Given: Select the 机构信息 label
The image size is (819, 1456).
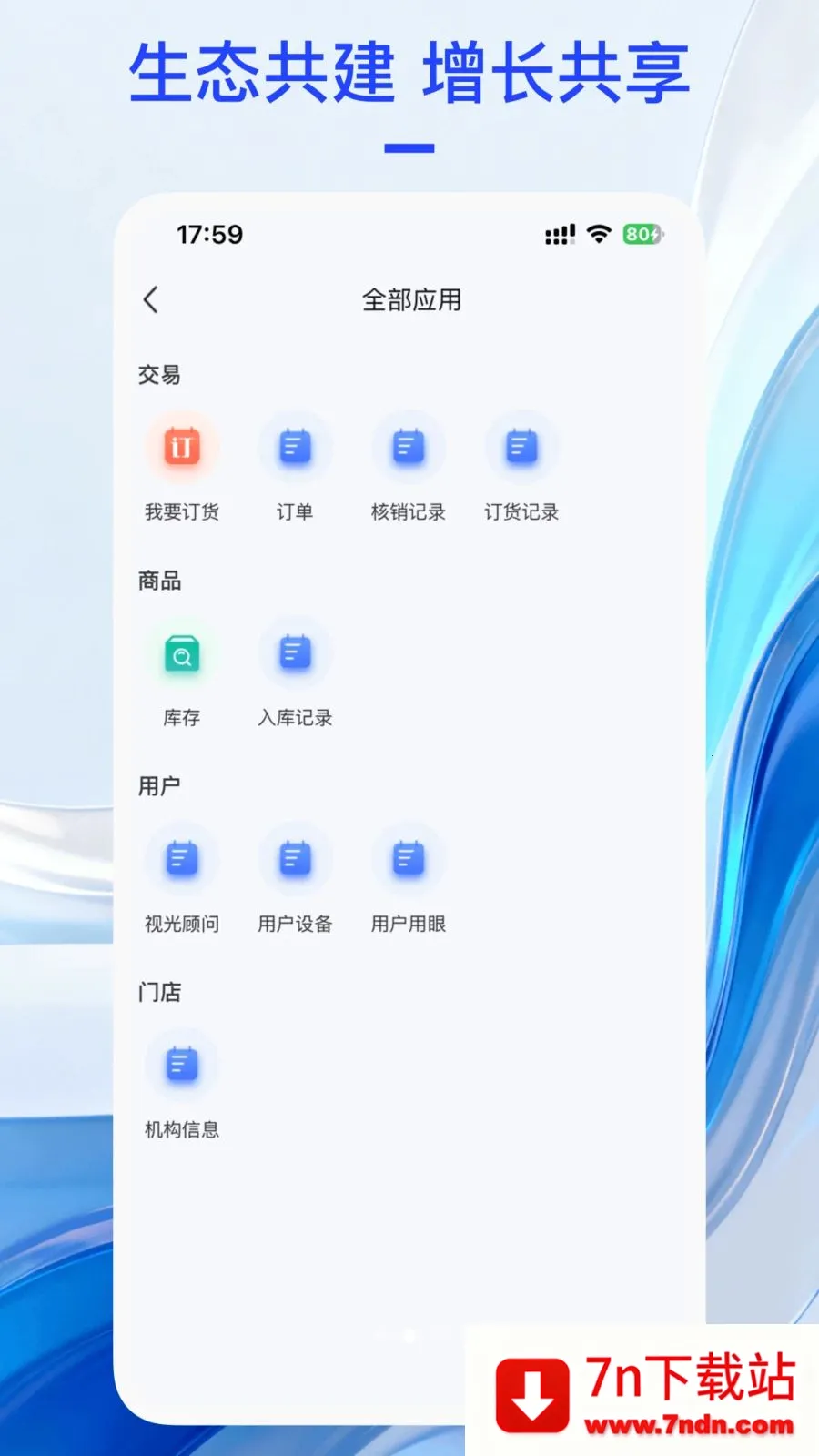Looking at the screenshot, I should coord(182,1129).
